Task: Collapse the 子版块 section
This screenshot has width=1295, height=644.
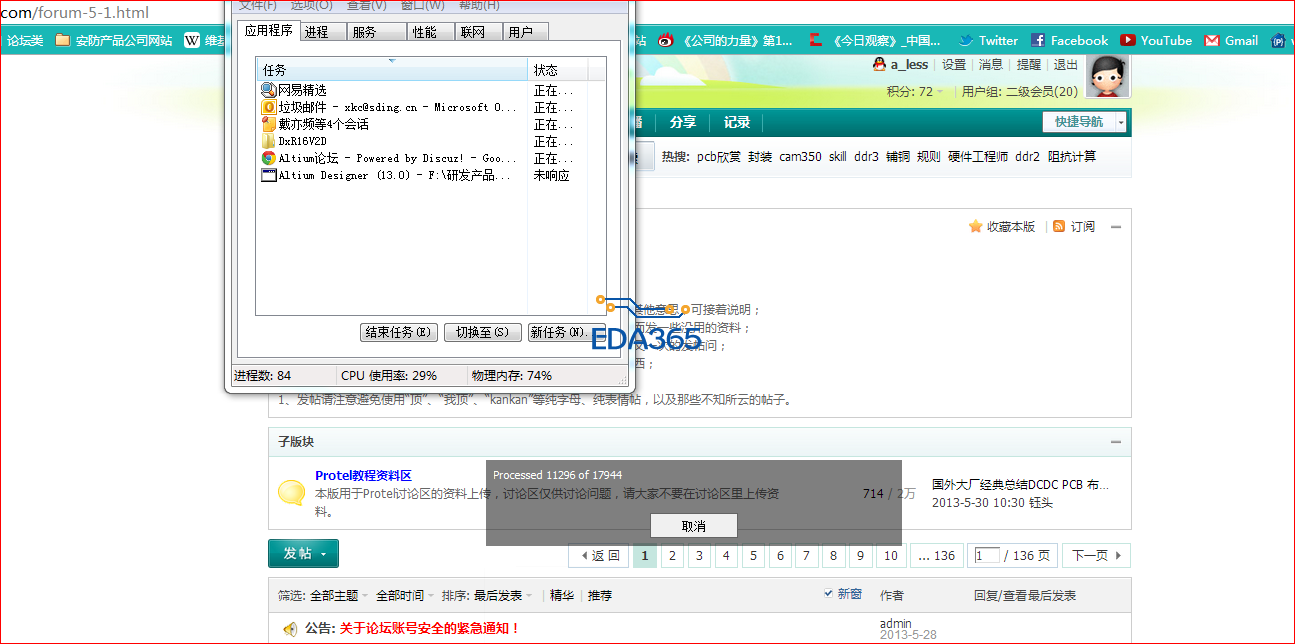Action: pyautogui.click(x=1116, y=442)
